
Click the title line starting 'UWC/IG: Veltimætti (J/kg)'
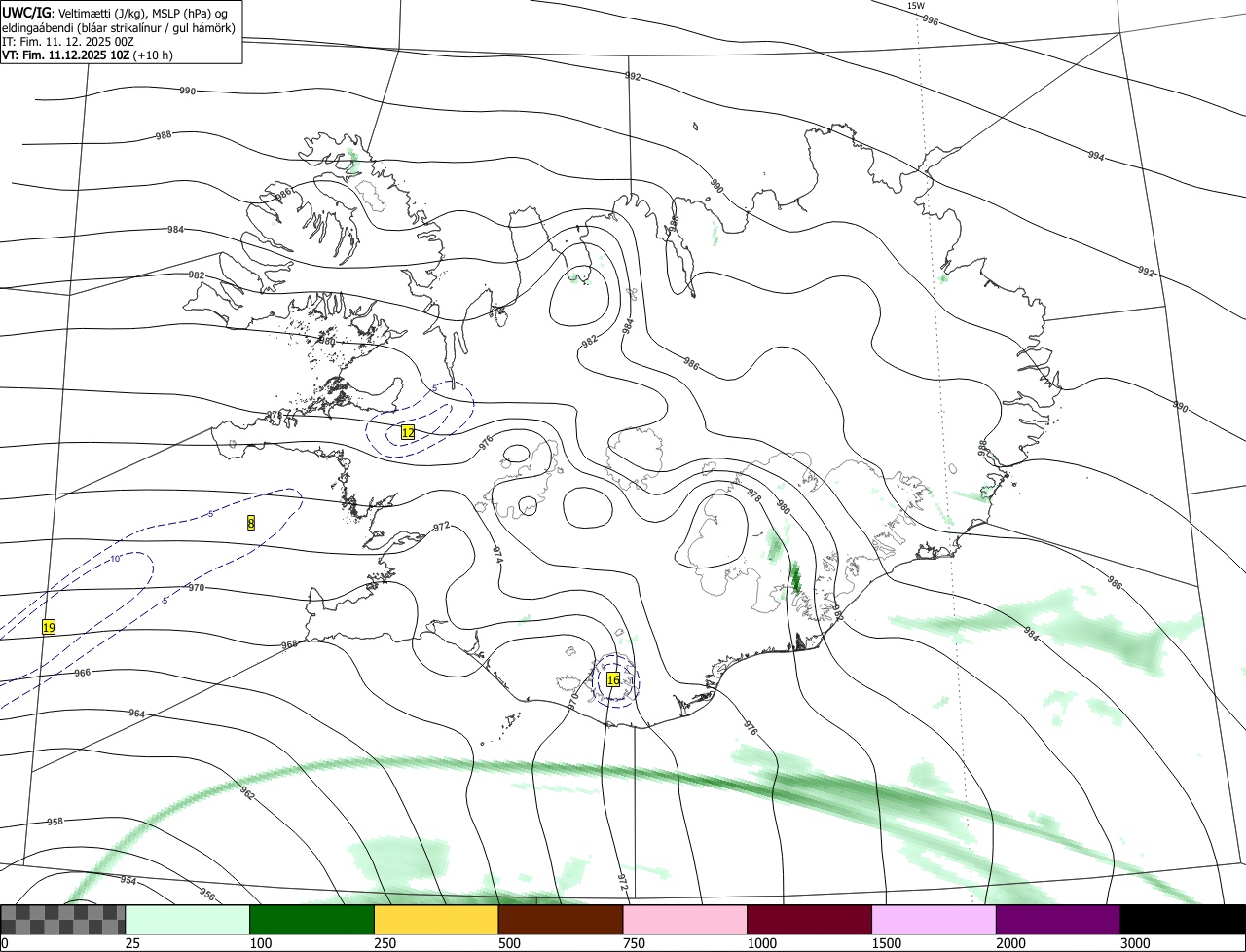point(114,13)
